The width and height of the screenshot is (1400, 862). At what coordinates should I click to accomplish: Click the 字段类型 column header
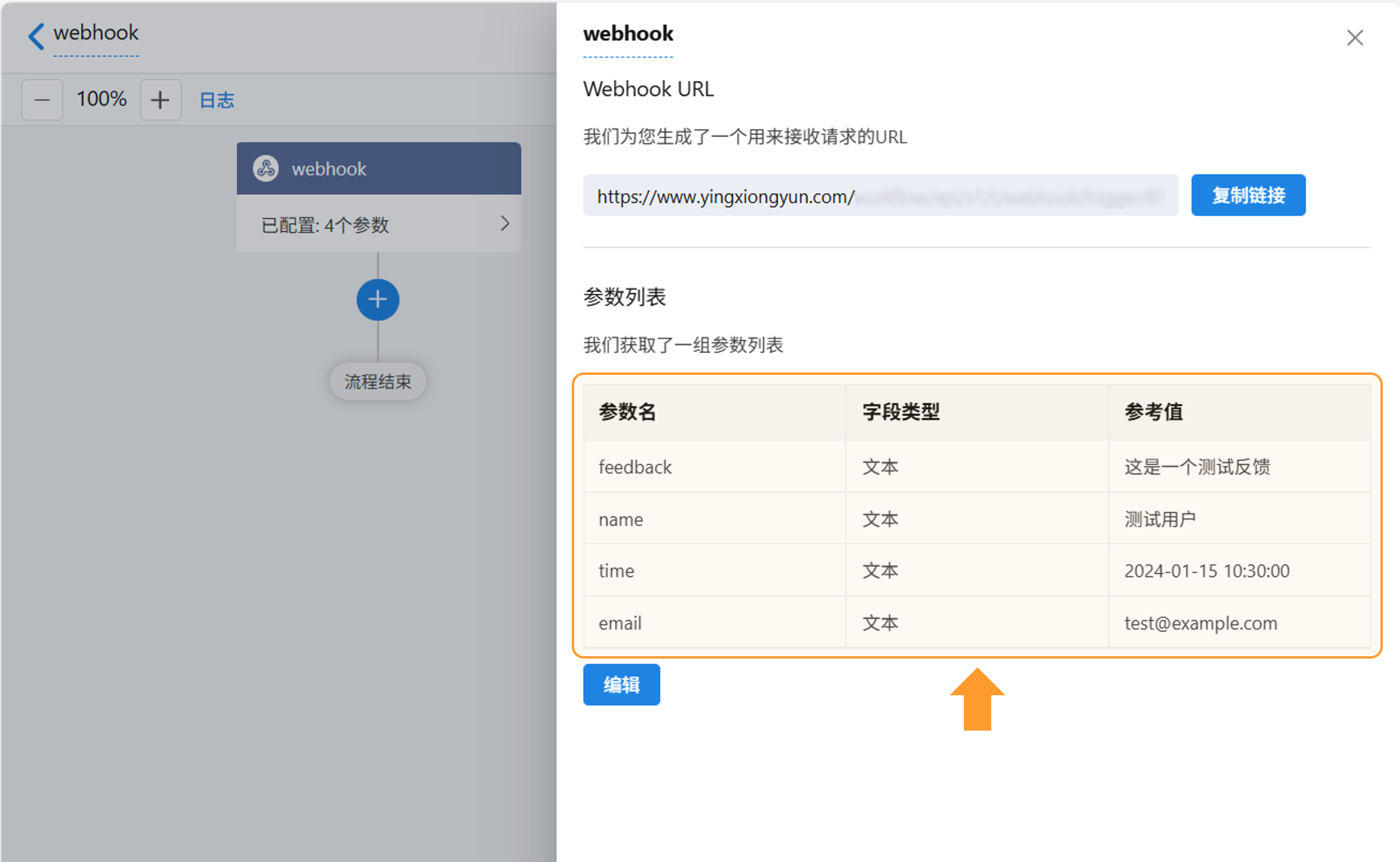pos(901,411)
